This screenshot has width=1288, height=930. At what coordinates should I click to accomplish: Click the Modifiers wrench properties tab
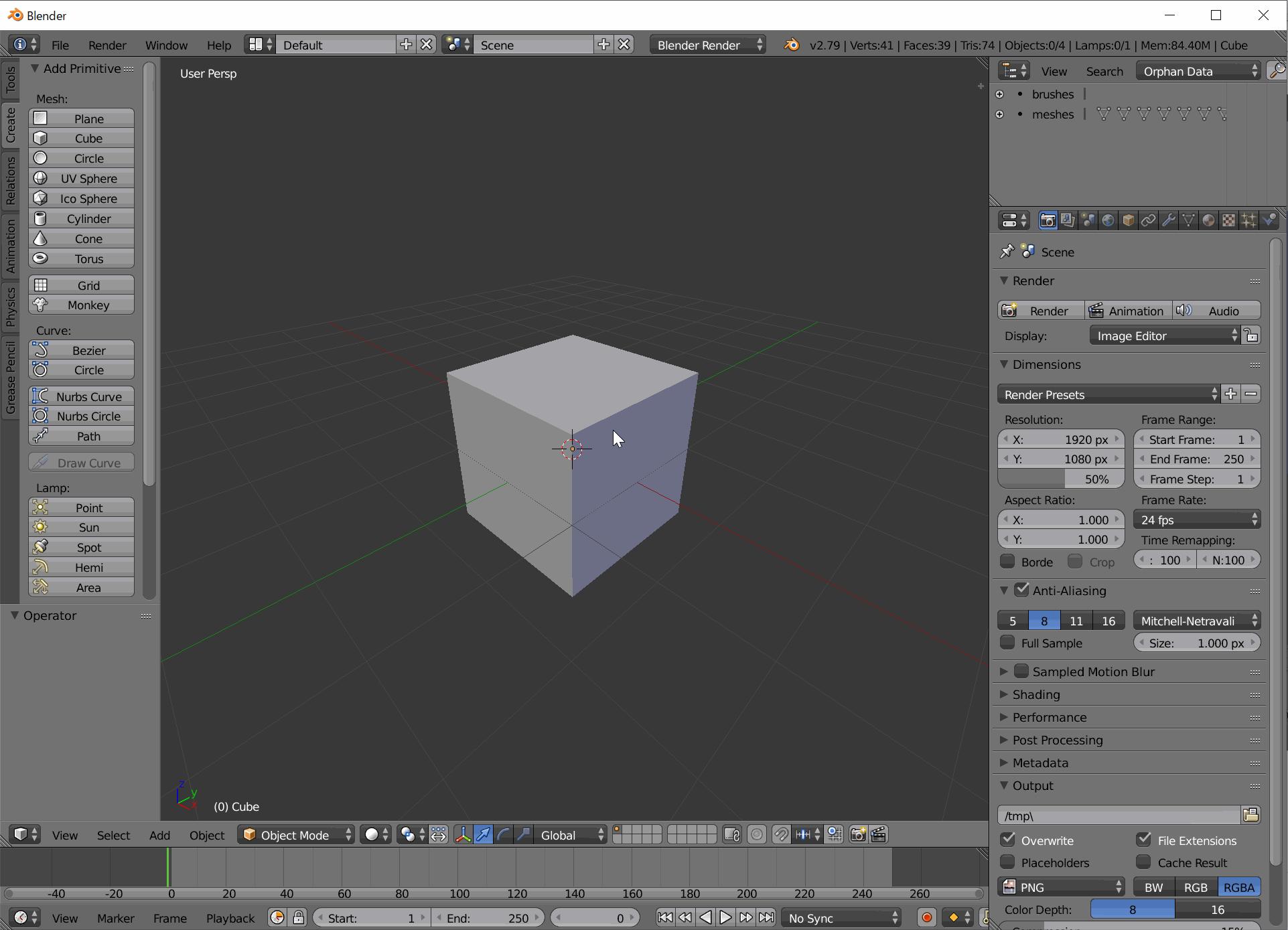(1169, 220)
